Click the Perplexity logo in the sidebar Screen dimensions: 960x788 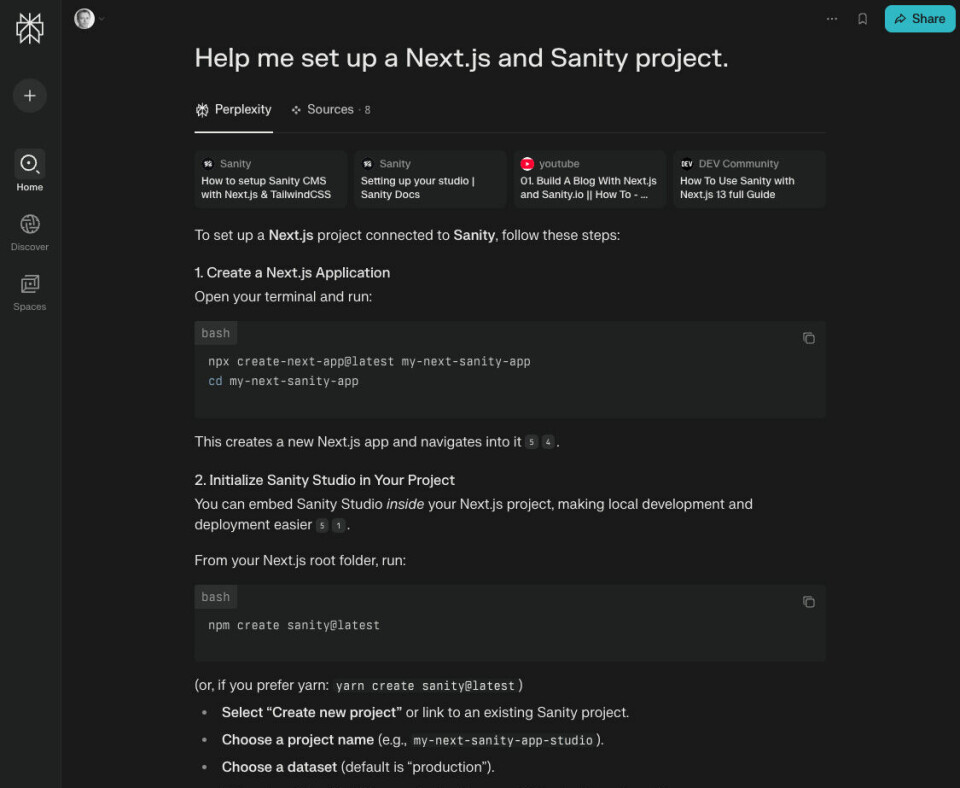tap(29, 28)
